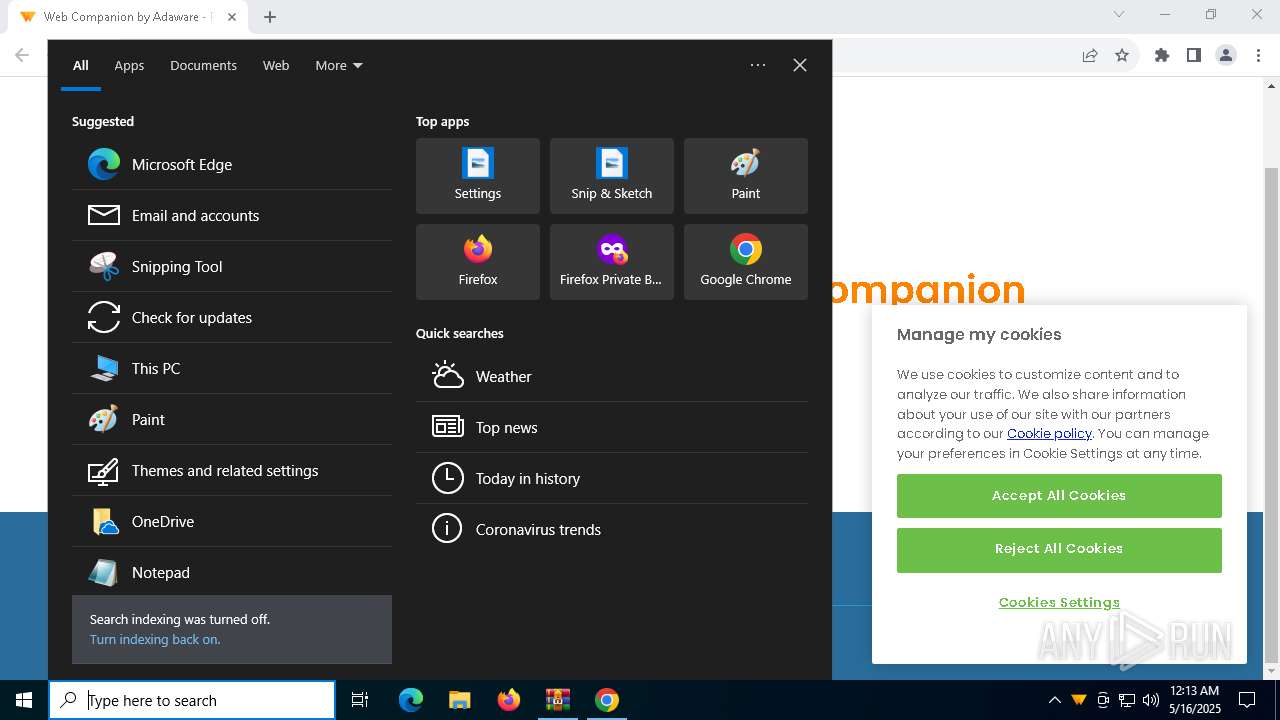Open the Cookie policy link
Image resolution: width=1280 pixels, height=720 pixels.
coord(1049,433)
